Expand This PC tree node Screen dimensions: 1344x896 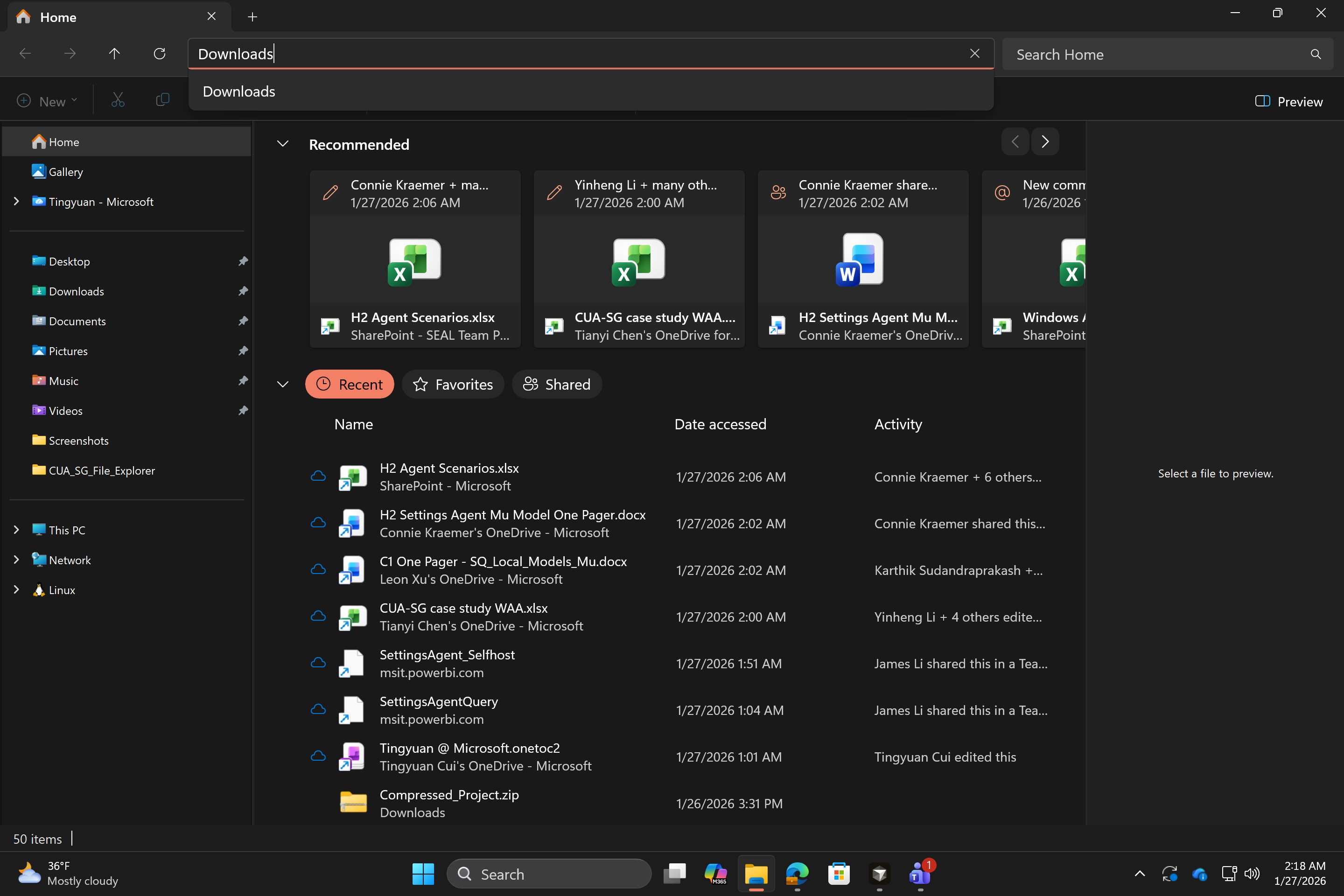click(17, 530)
